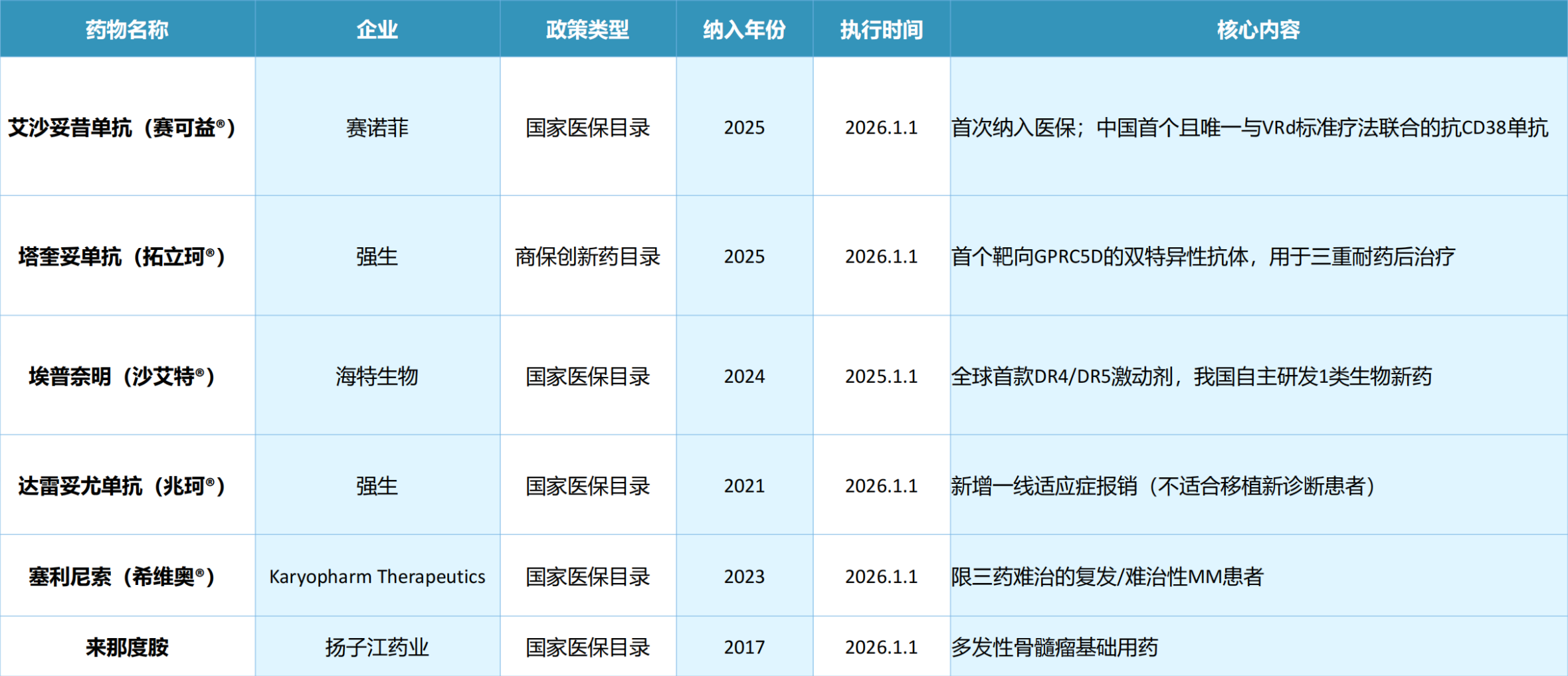The height and width of the screenshot is (676, 1568).
Task: Select the 塔奎妥单抗（拓立珂®）drug name cell
Action: [128, 256]
